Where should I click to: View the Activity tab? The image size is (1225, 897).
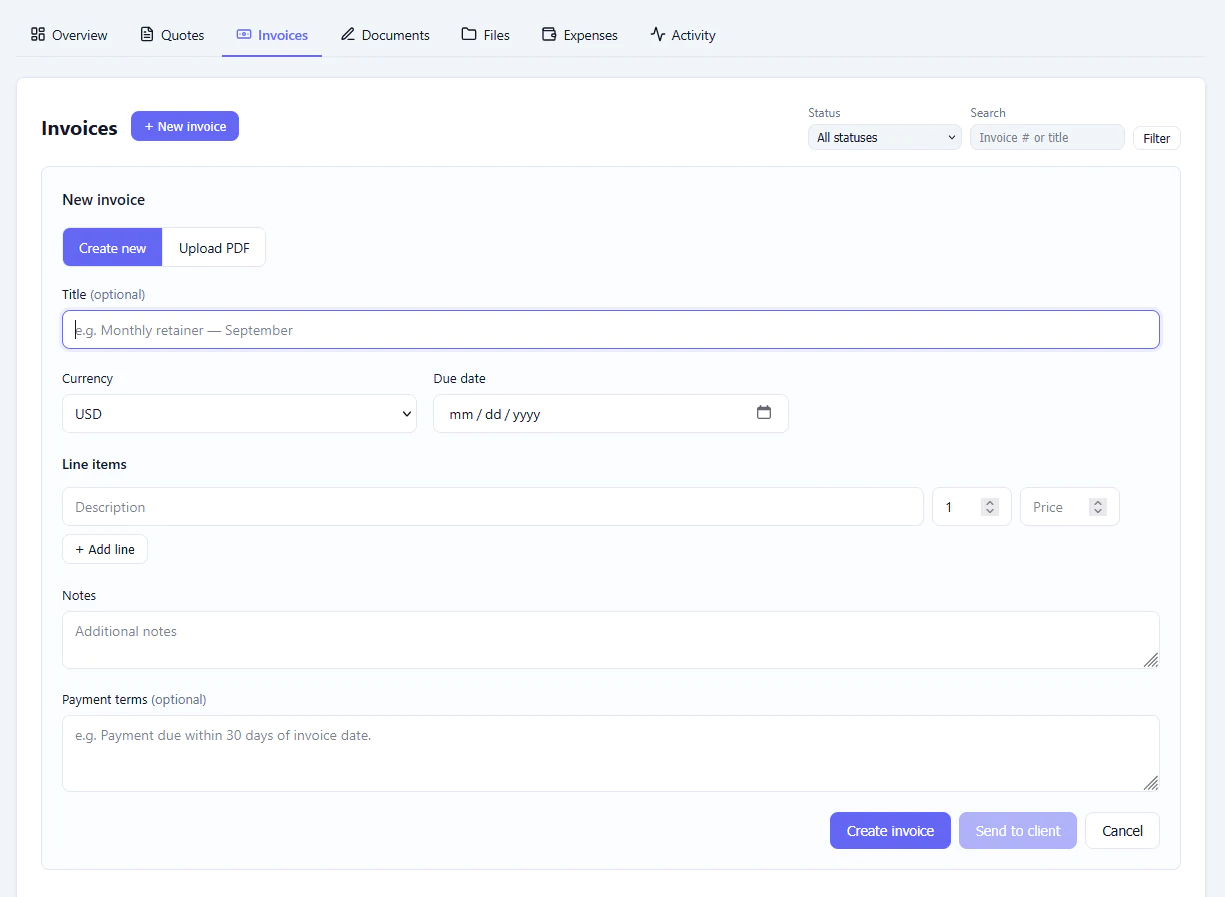pyautogui.click(x=683, y=35)
